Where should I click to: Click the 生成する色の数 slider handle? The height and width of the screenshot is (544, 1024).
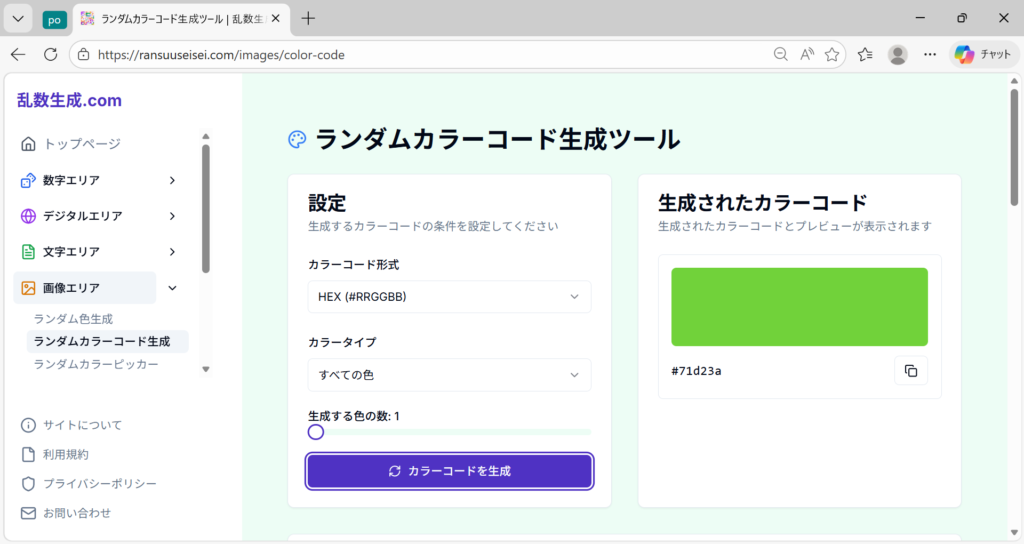coord(316,432)
